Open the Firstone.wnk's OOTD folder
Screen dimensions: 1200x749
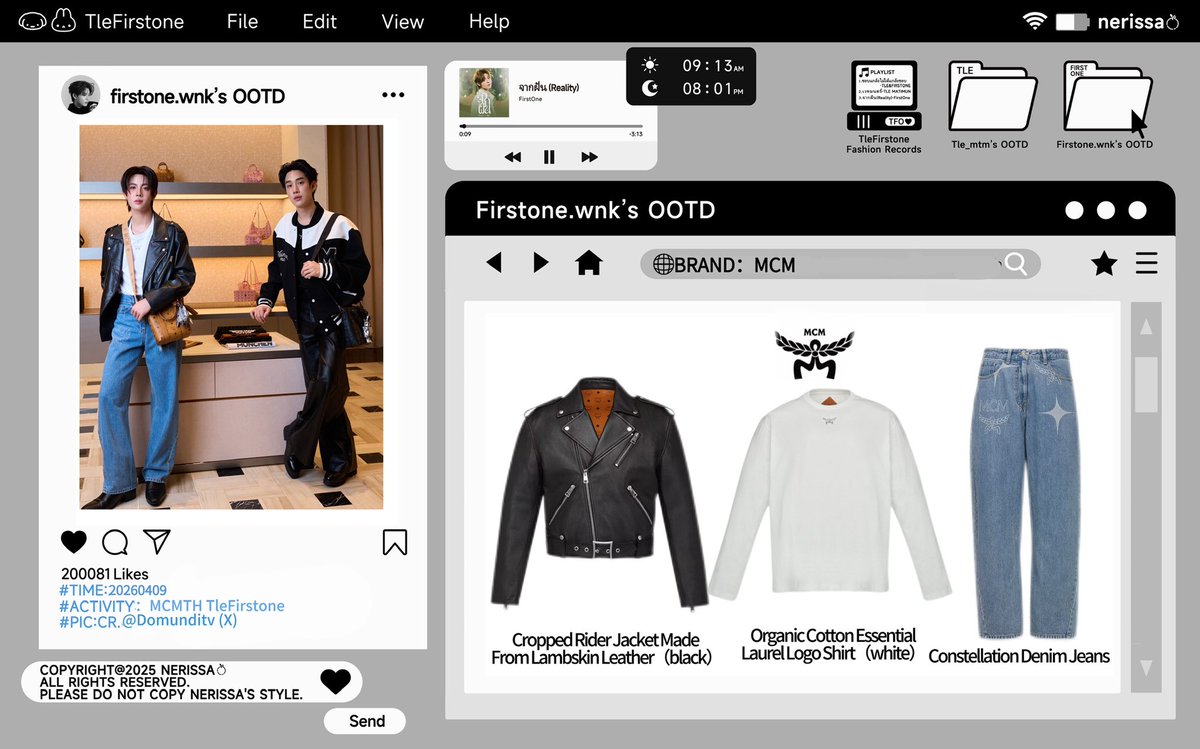click(x=1105, y=106)
